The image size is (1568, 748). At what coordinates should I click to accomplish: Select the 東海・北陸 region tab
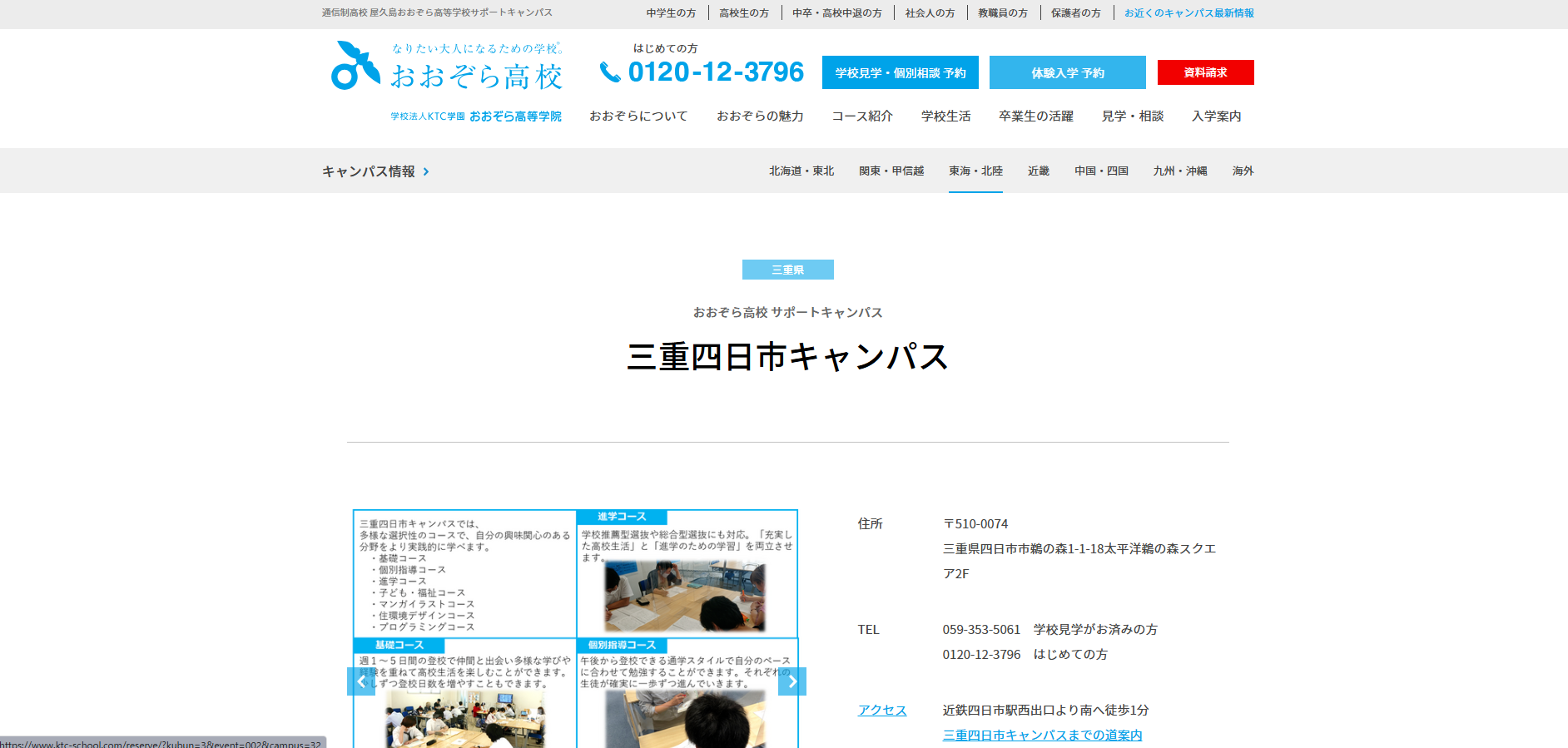point(975,171)
